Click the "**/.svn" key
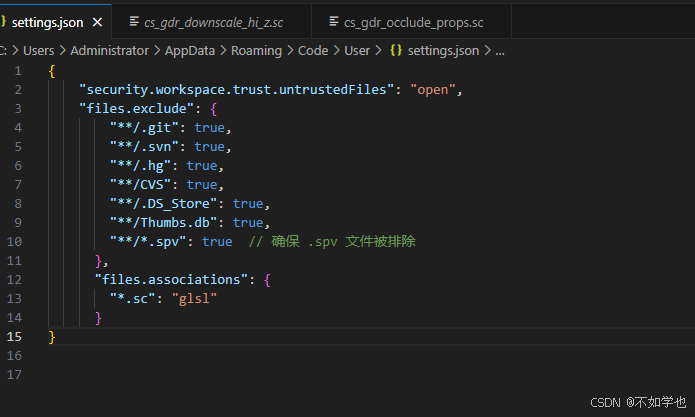The height and width of the screenshot is (417, 695). click(x=144, y=147)
